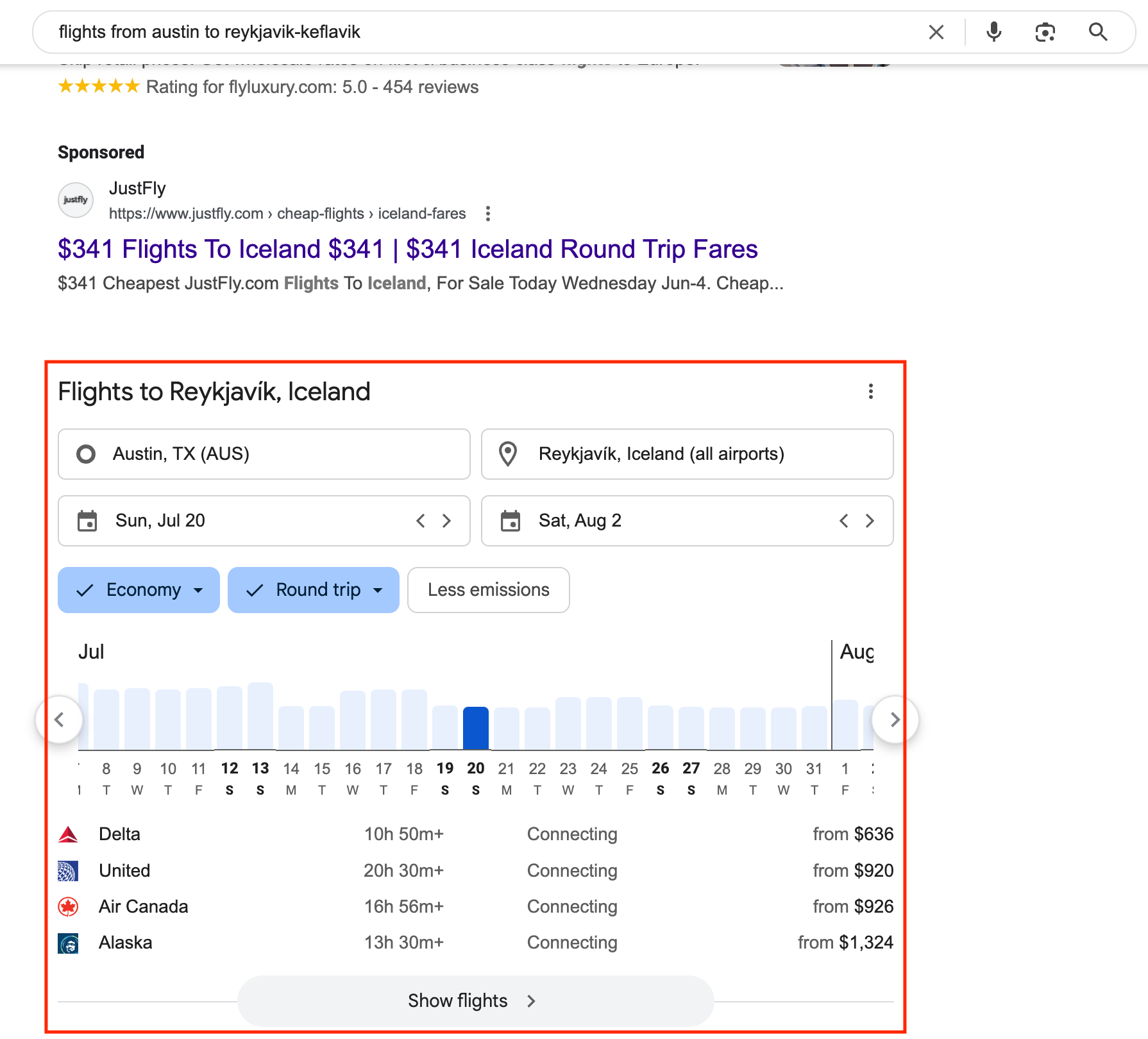
Task: Start voice search with the microphone
Action: point(993,32)
